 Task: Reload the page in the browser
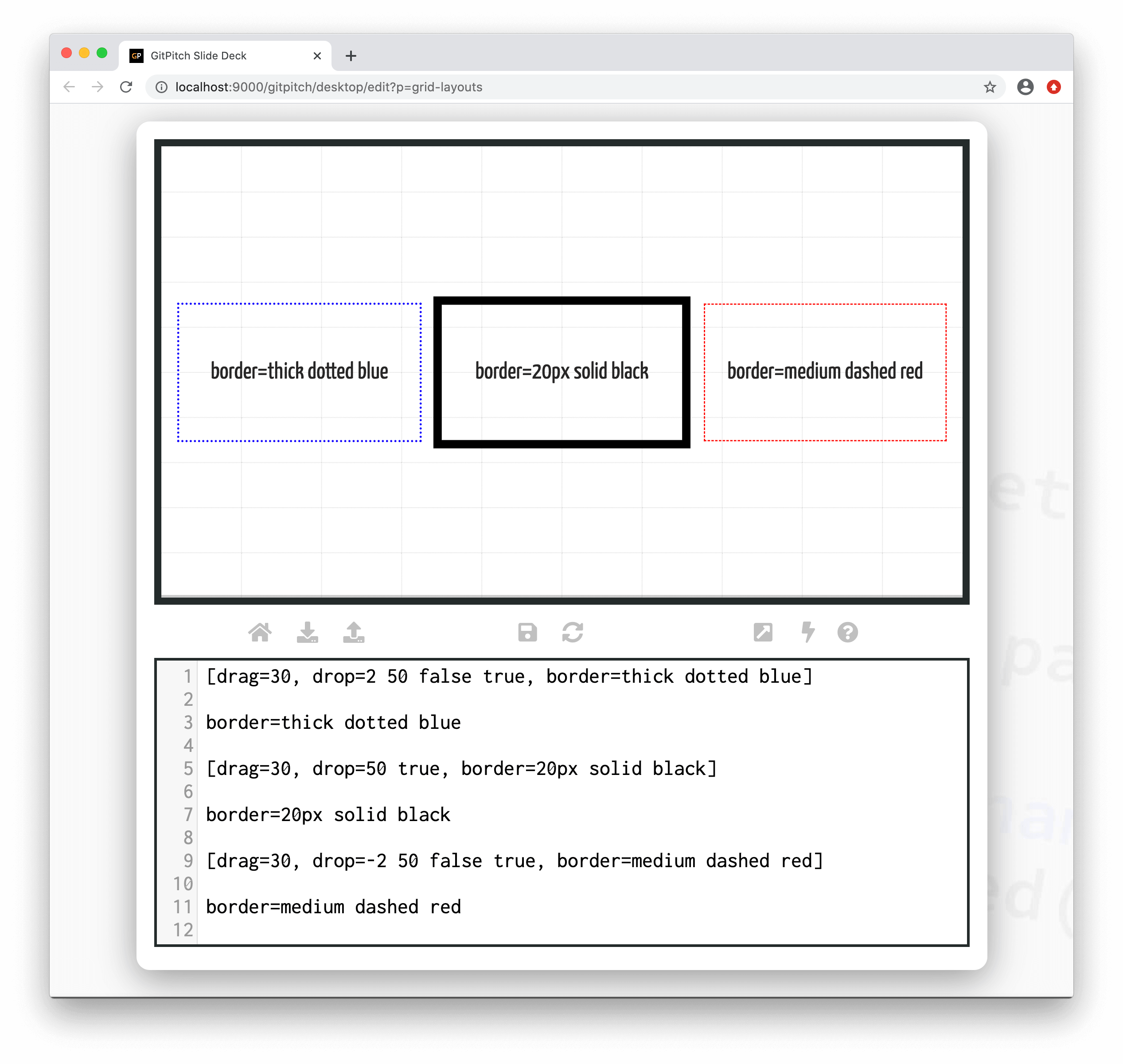(126, 87)
